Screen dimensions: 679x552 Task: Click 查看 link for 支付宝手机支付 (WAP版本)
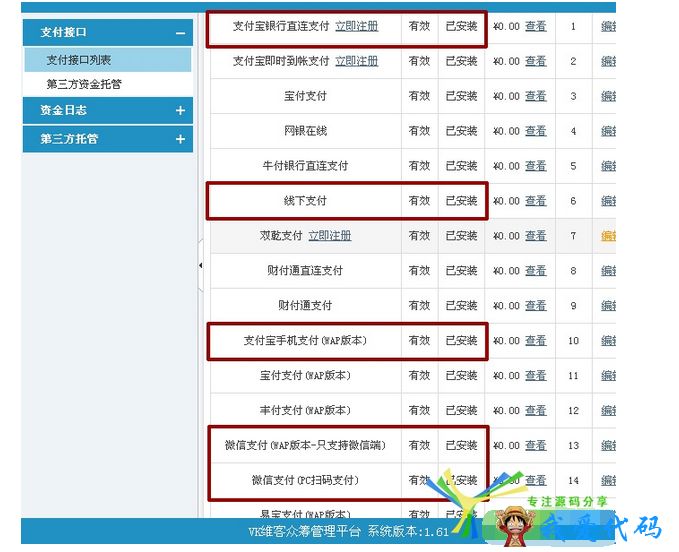[x=536, y=341]
